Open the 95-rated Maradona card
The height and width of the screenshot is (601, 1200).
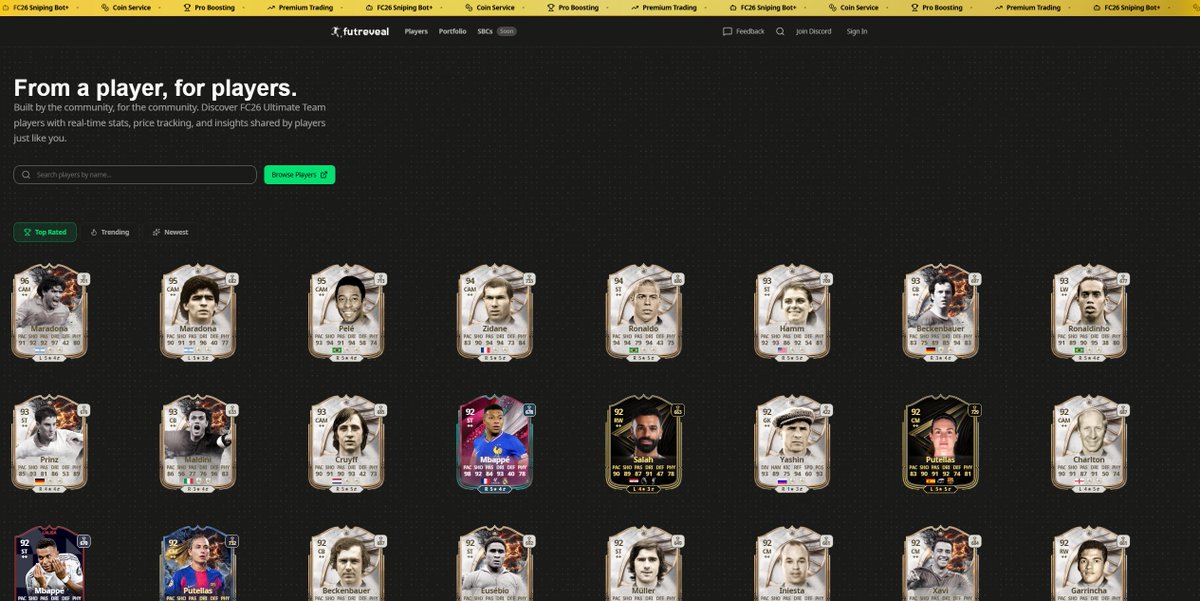197,312
